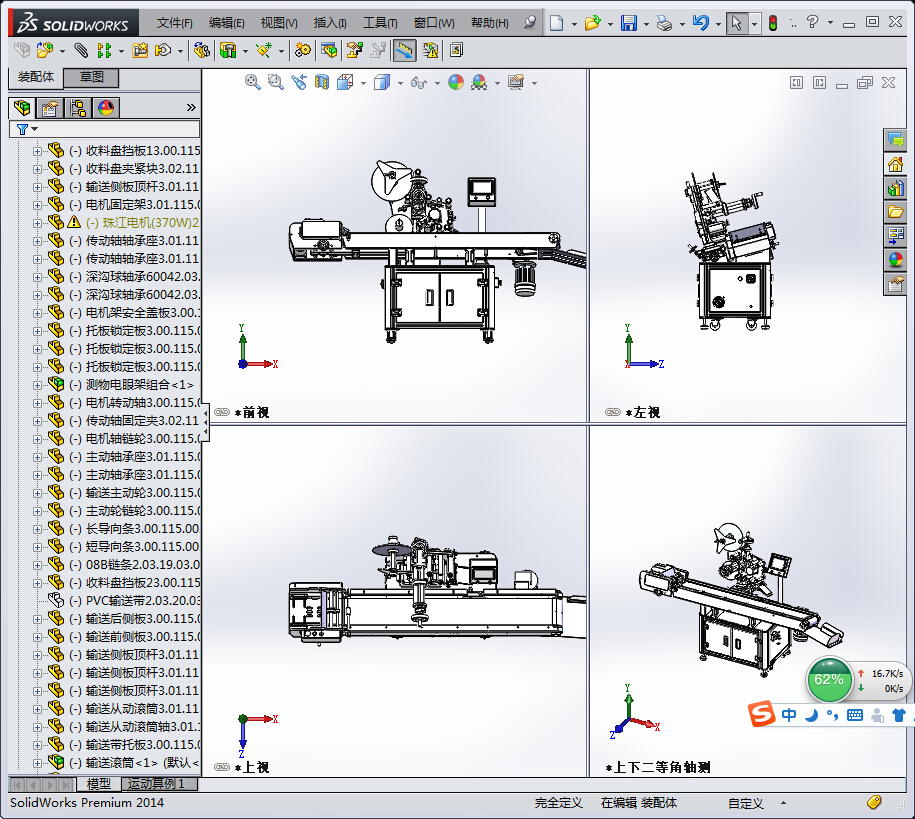Click the 模型 bottom tab
The width and height of the screenshot is (915, 819).
(98, 783)
